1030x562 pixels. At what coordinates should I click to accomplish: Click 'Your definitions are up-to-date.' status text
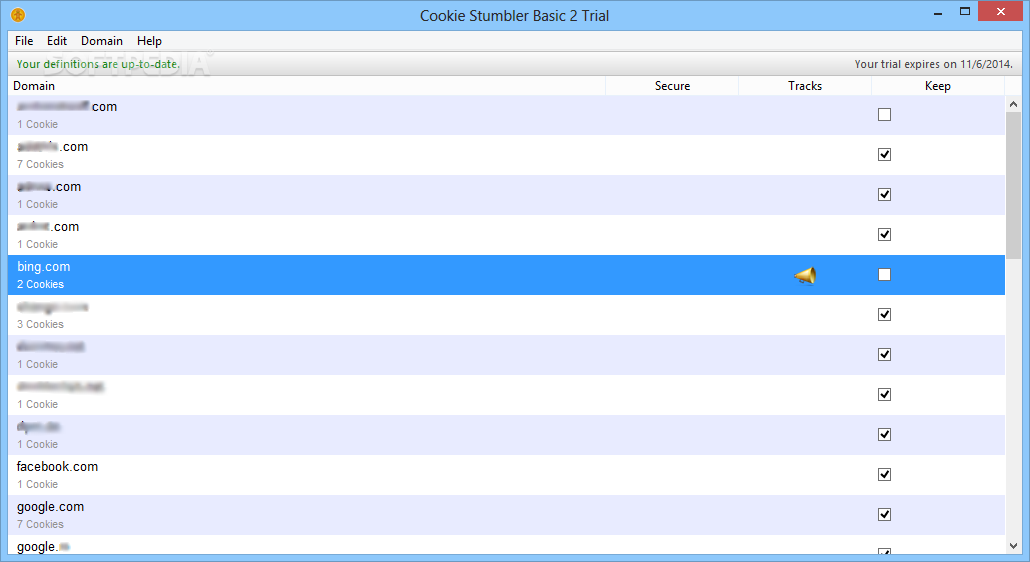point(98,64)
